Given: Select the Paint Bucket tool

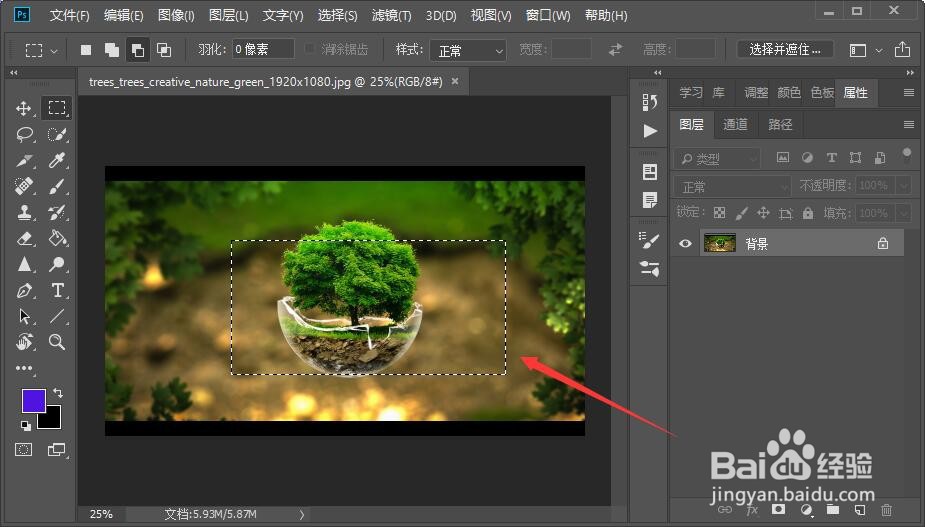Looking at the screenshot, I should pos(57,238).
